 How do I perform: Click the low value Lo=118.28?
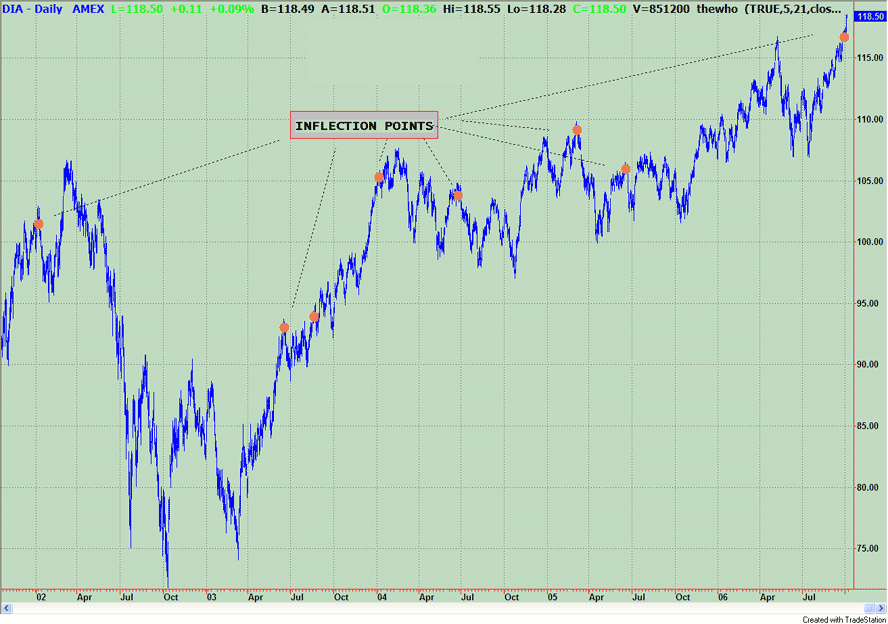point(537,9)
